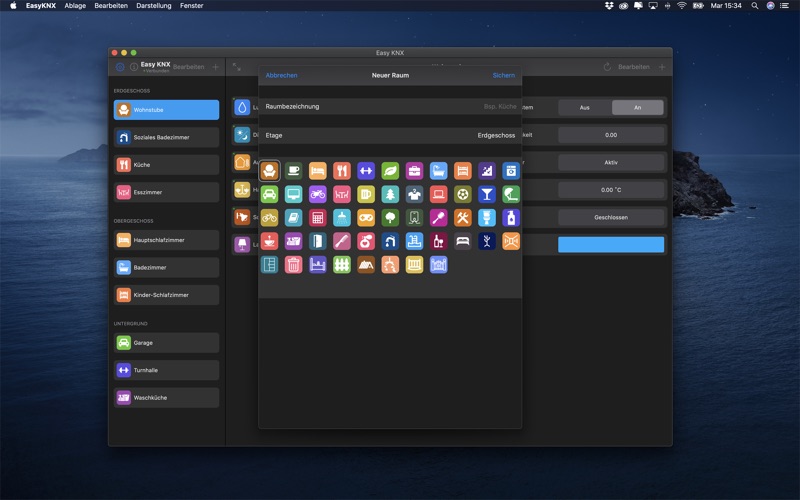800x500 pixels.
Task: Select the green leaf room icon
Action: (x=390, y=171)
